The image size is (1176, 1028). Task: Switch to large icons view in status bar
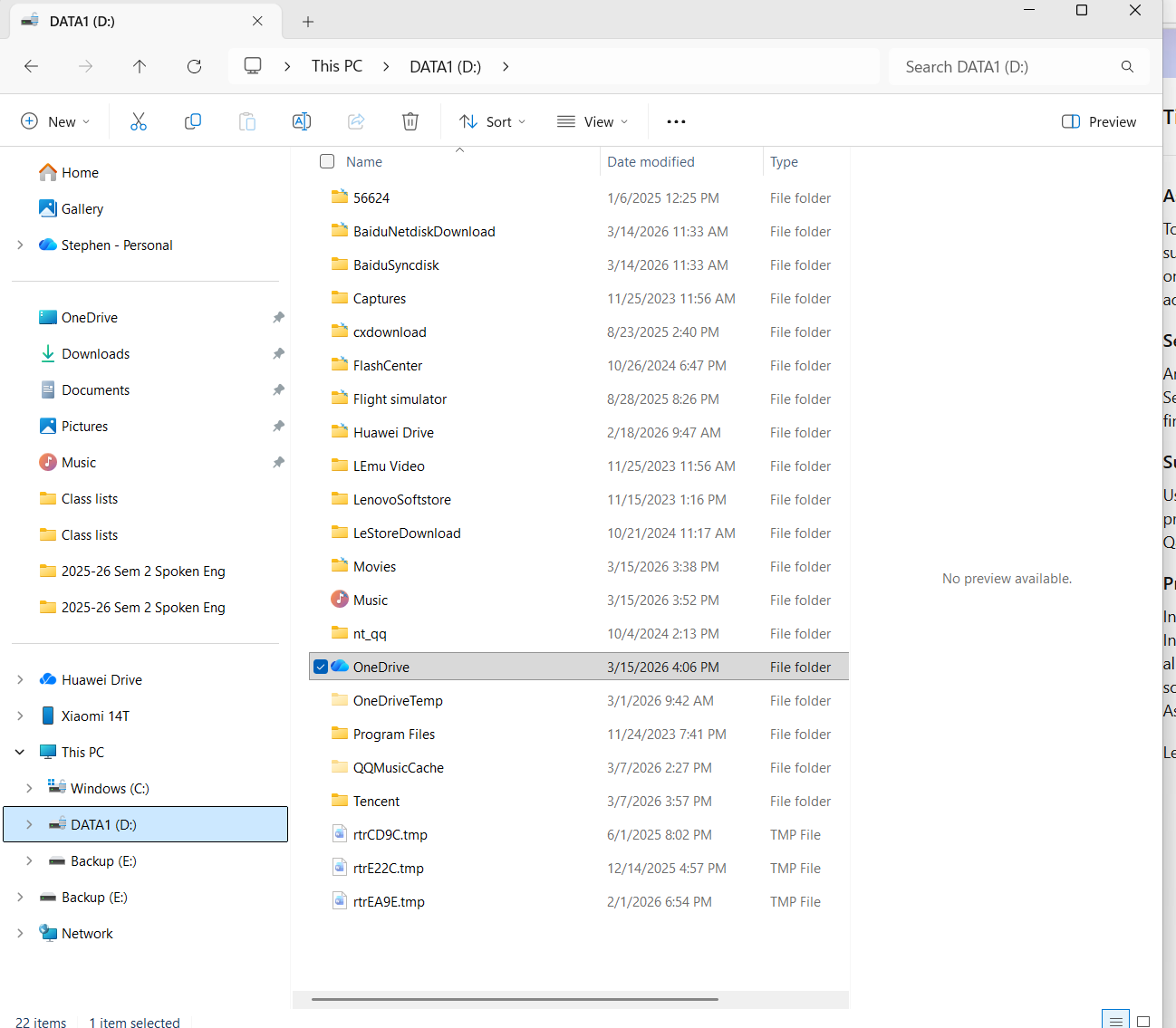point(1143,1021)
